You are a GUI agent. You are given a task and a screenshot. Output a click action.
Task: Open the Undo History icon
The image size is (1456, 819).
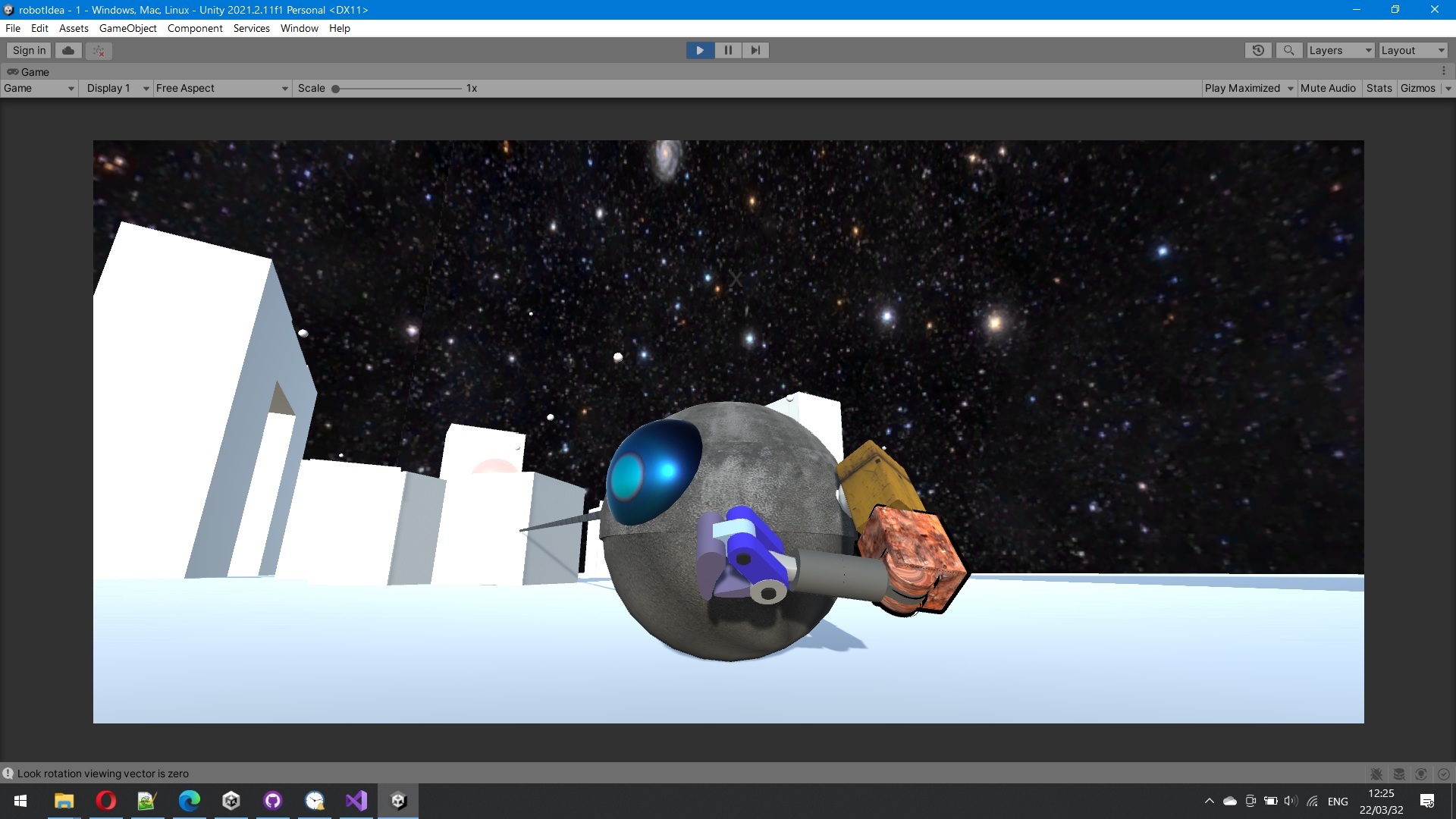click(1258, 50)
